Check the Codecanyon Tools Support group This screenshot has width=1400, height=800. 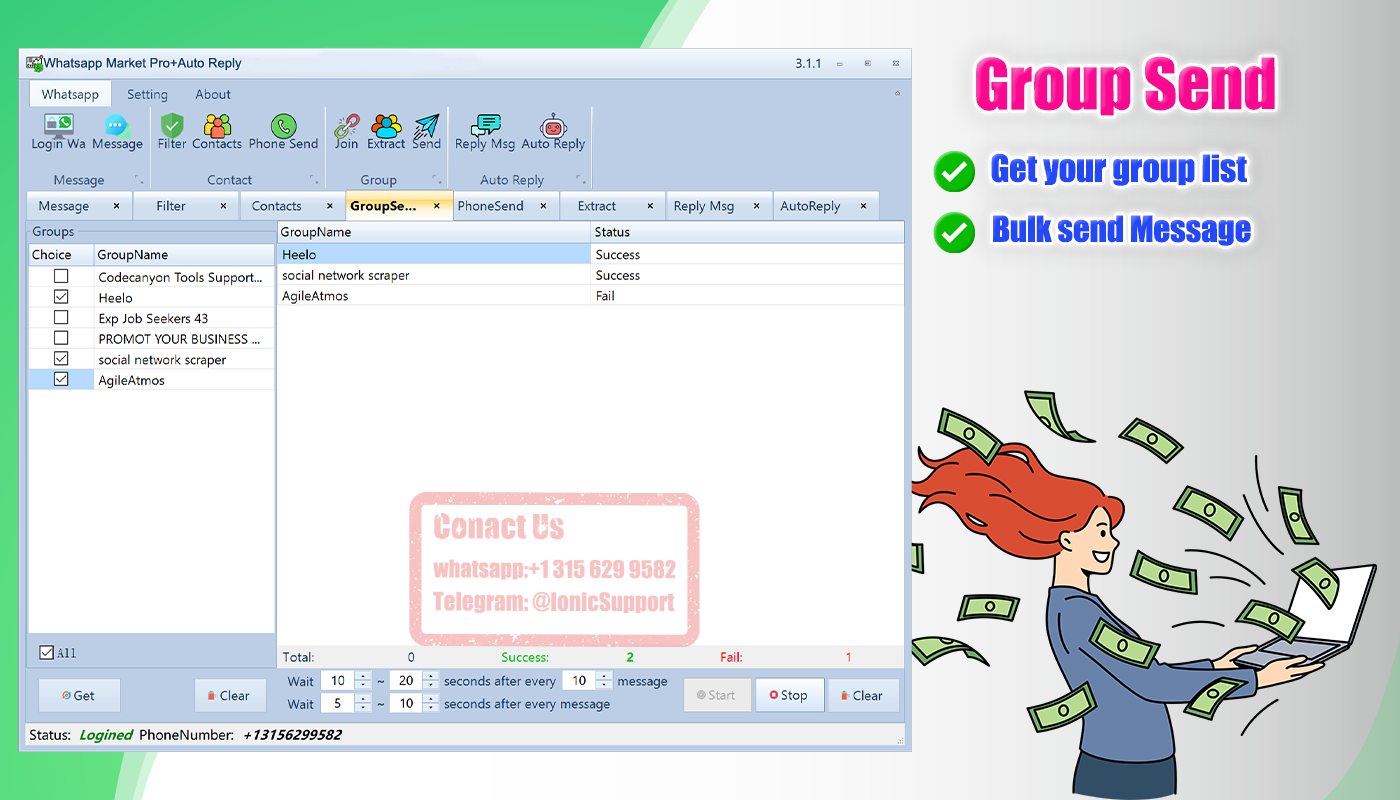click(x=61, y=276)
